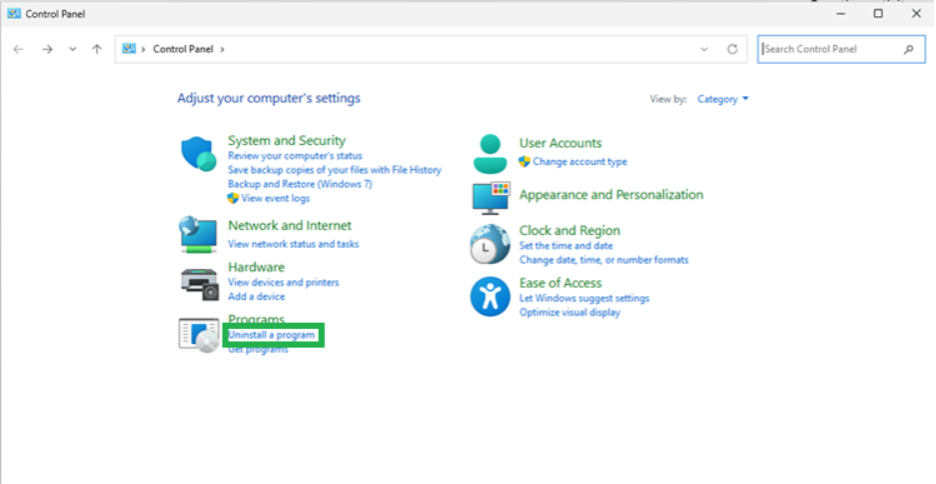Open the Hardware printer icon

click(199, 284)
